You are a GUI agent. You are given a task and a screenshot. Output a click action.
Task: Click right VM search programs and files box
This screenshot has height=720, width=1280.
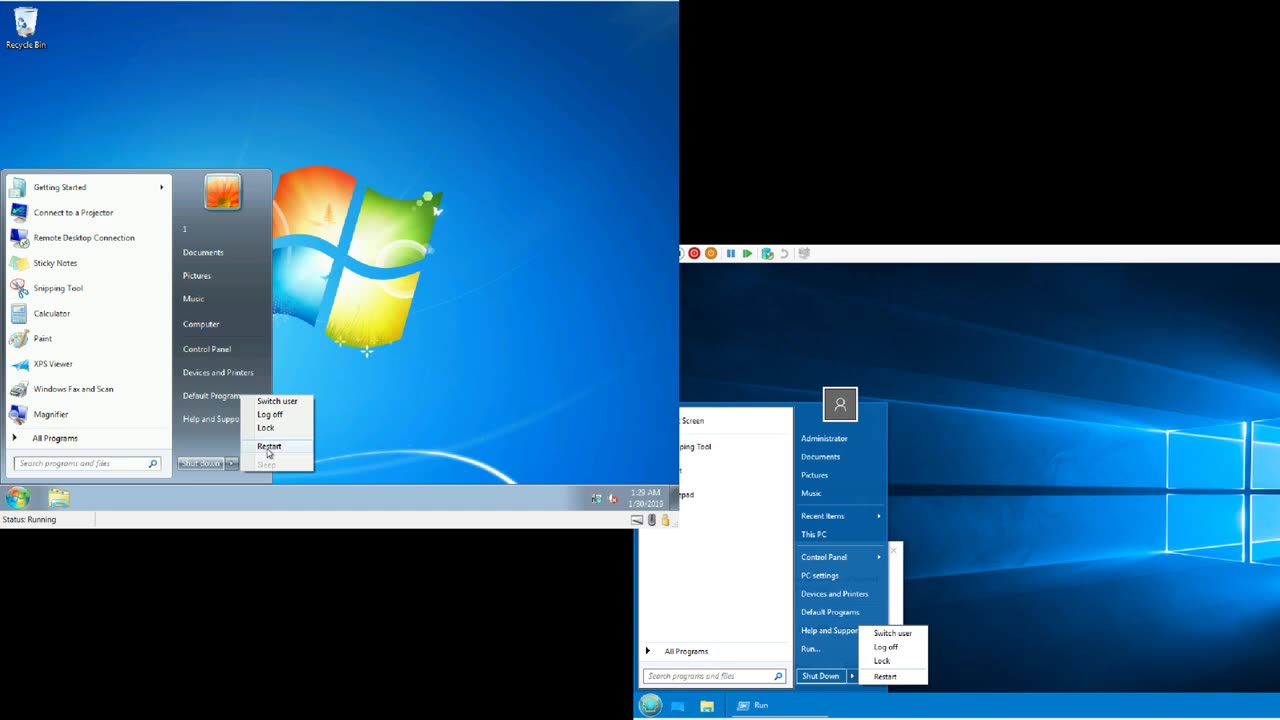714,676
